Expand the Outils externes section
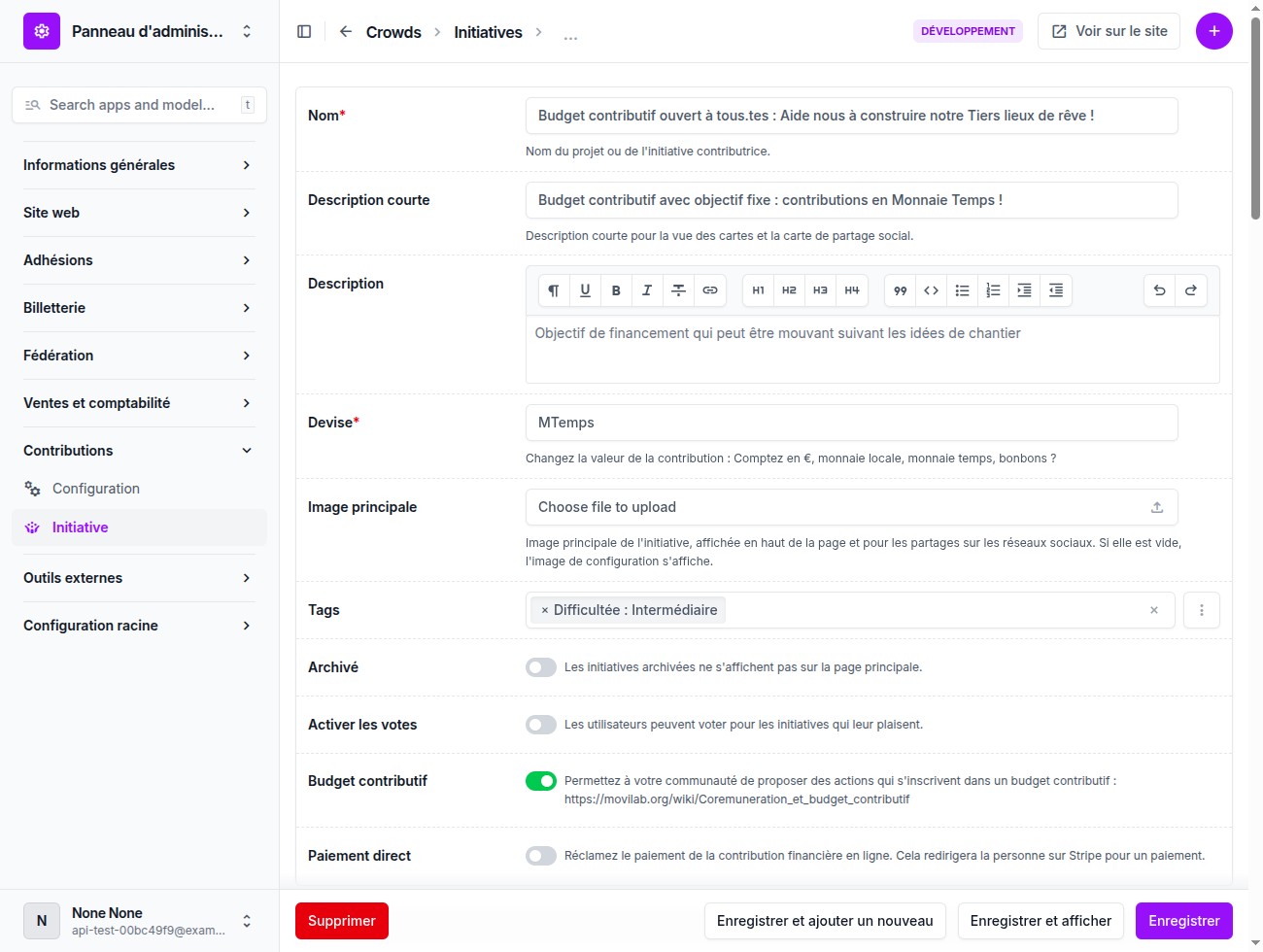Viewport: 1263px width, 952px height. click(139, 578)
